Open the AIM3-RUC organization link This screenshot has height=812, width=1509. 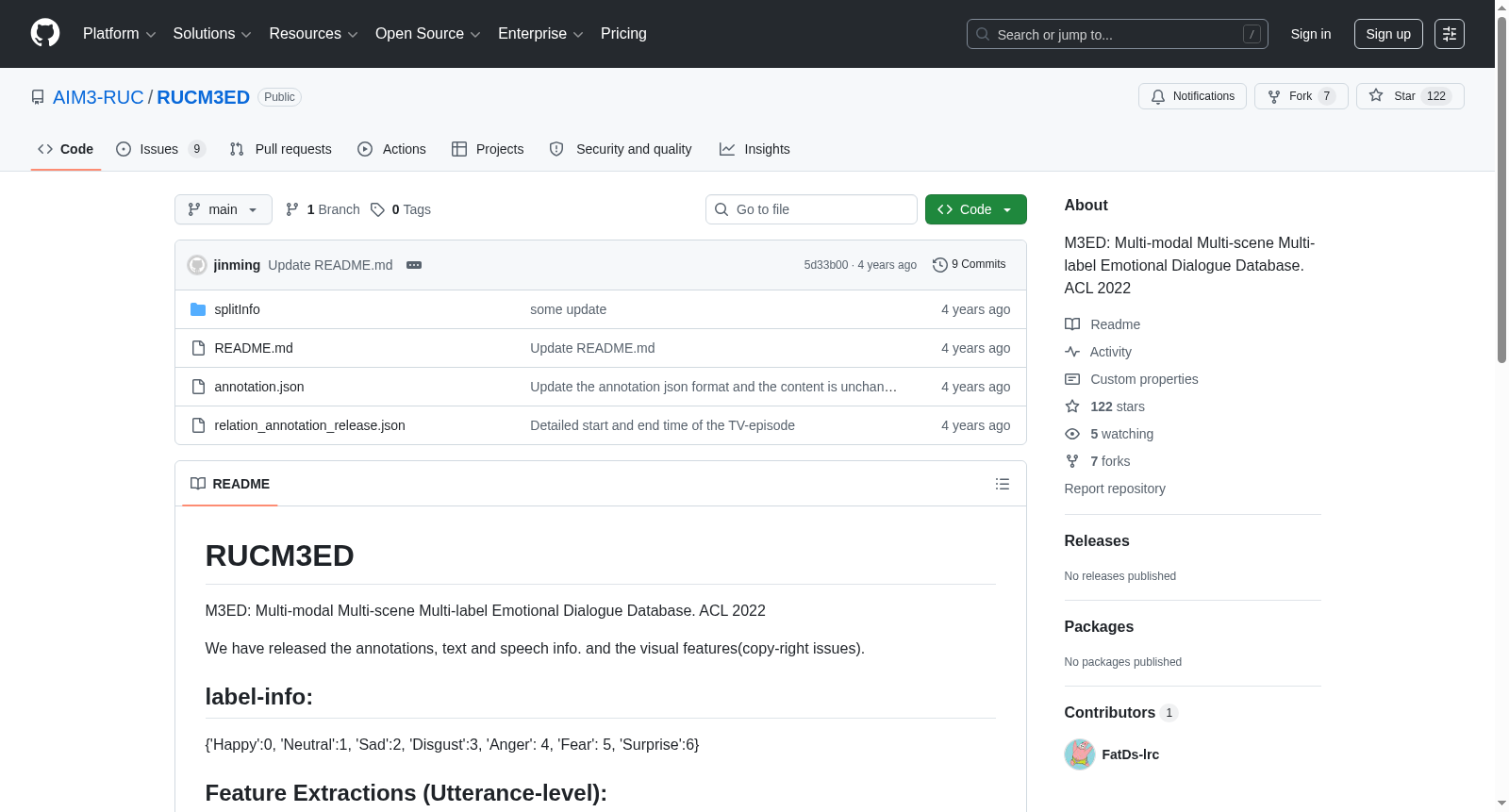[x=98, y=97]
